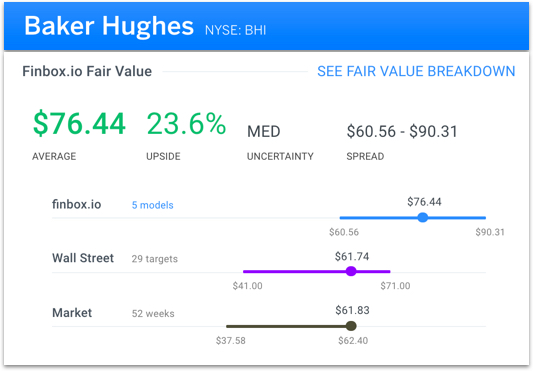This screenshot has height=371, width=533.
Task: Click the $76.44 average fair value figure
Action: tap(79, 123)
